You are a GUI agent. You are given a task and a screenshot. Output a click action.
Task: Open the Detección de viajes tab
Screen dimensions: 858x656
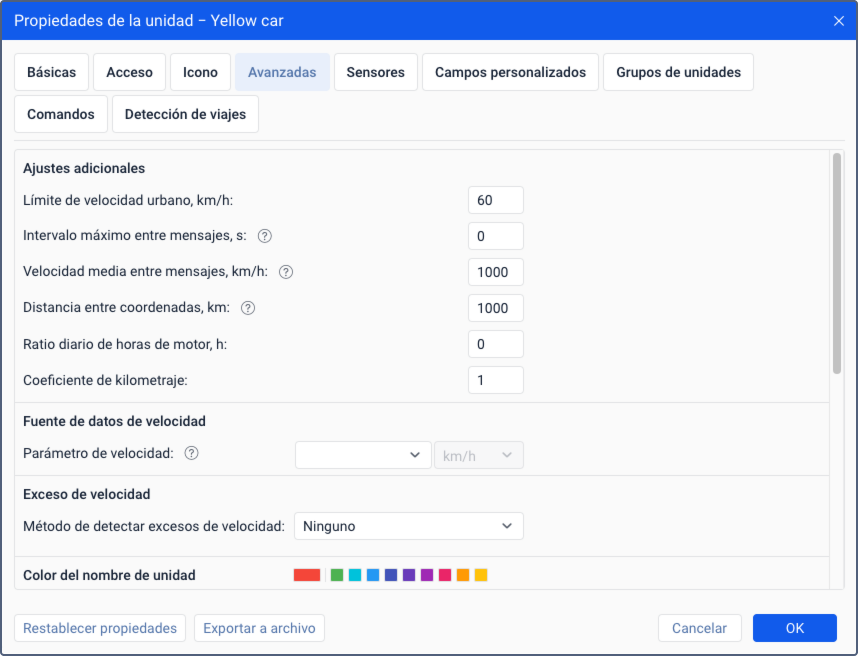click(185, 114)
